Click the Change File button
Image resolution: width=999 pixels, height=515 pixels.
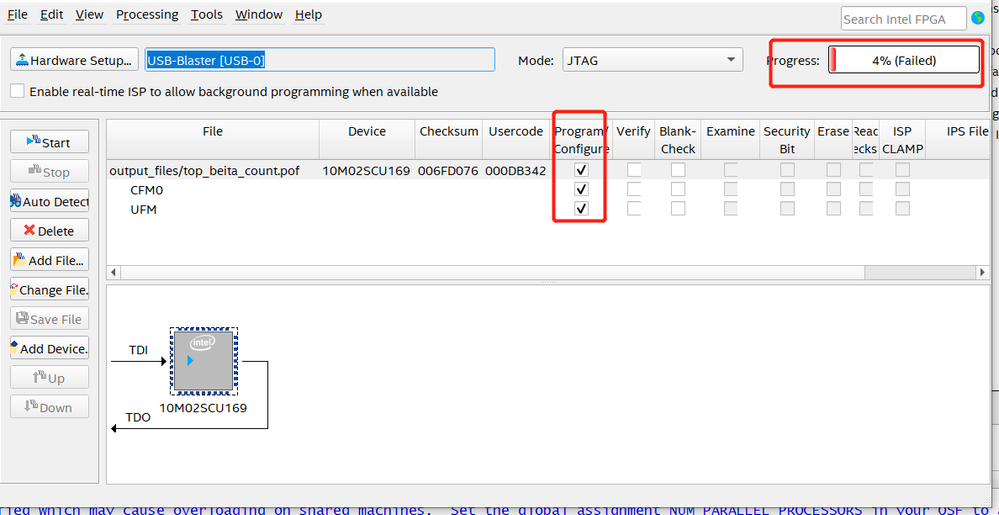click(50, 289)
